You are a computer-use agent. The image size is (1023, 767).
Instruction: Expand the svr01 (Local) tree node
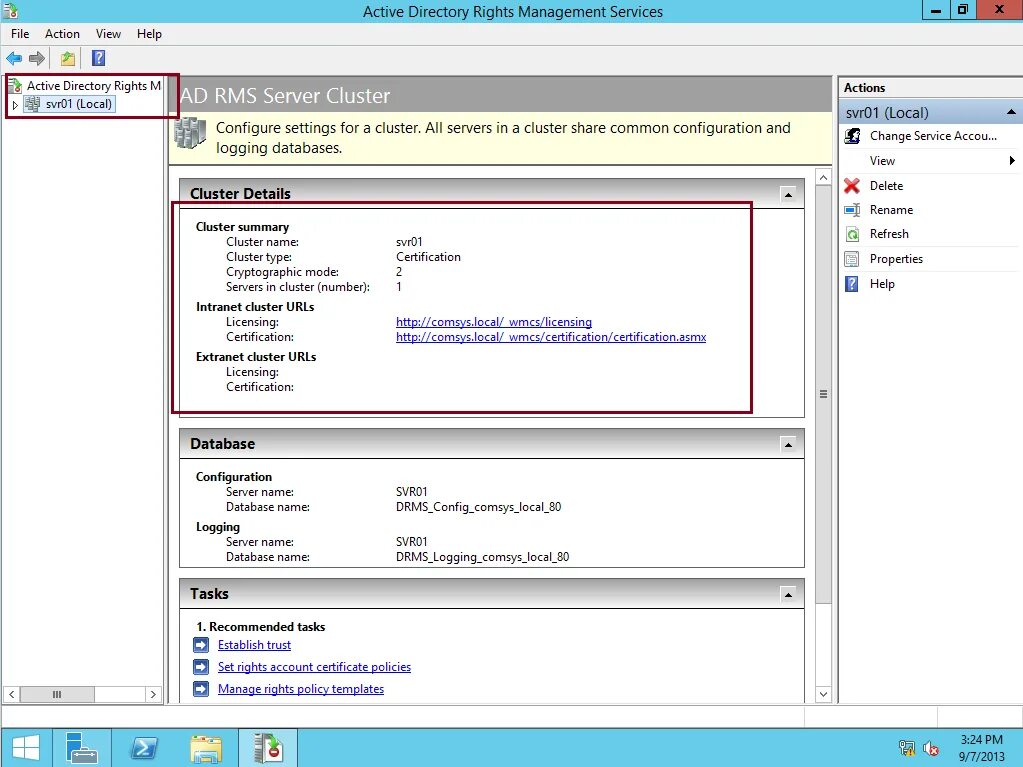coord(15,104)
